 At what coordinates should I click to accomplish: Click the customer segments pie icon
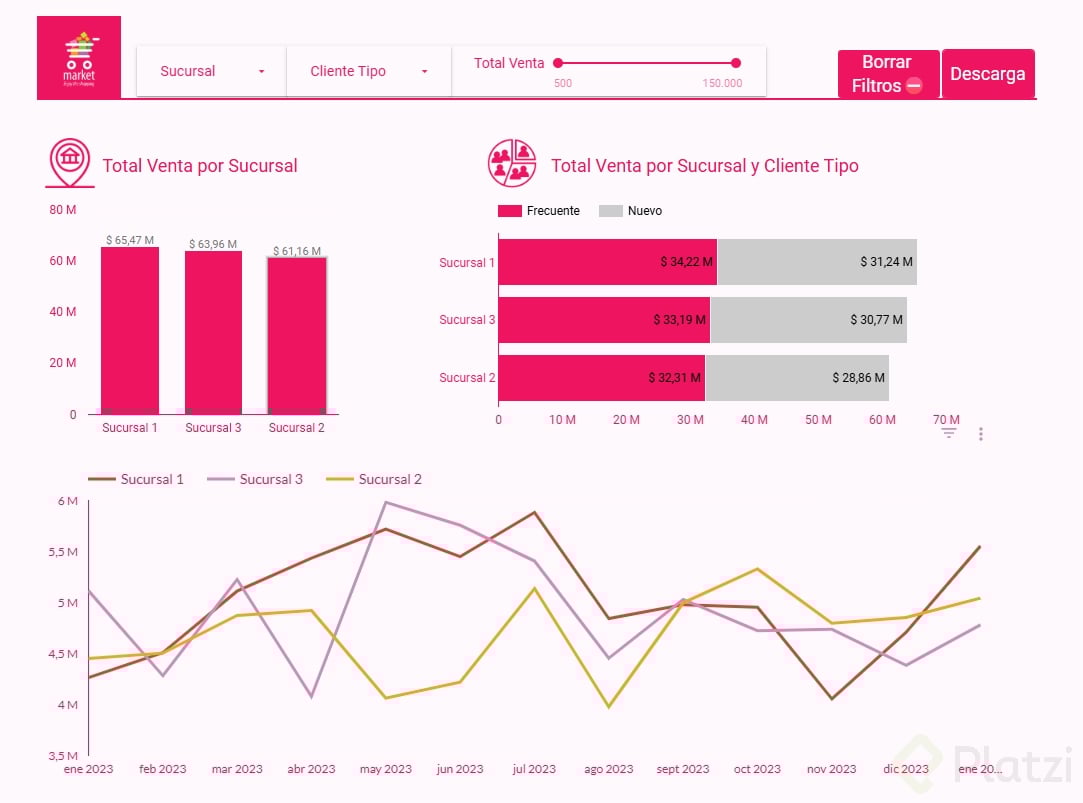[512, 163]
